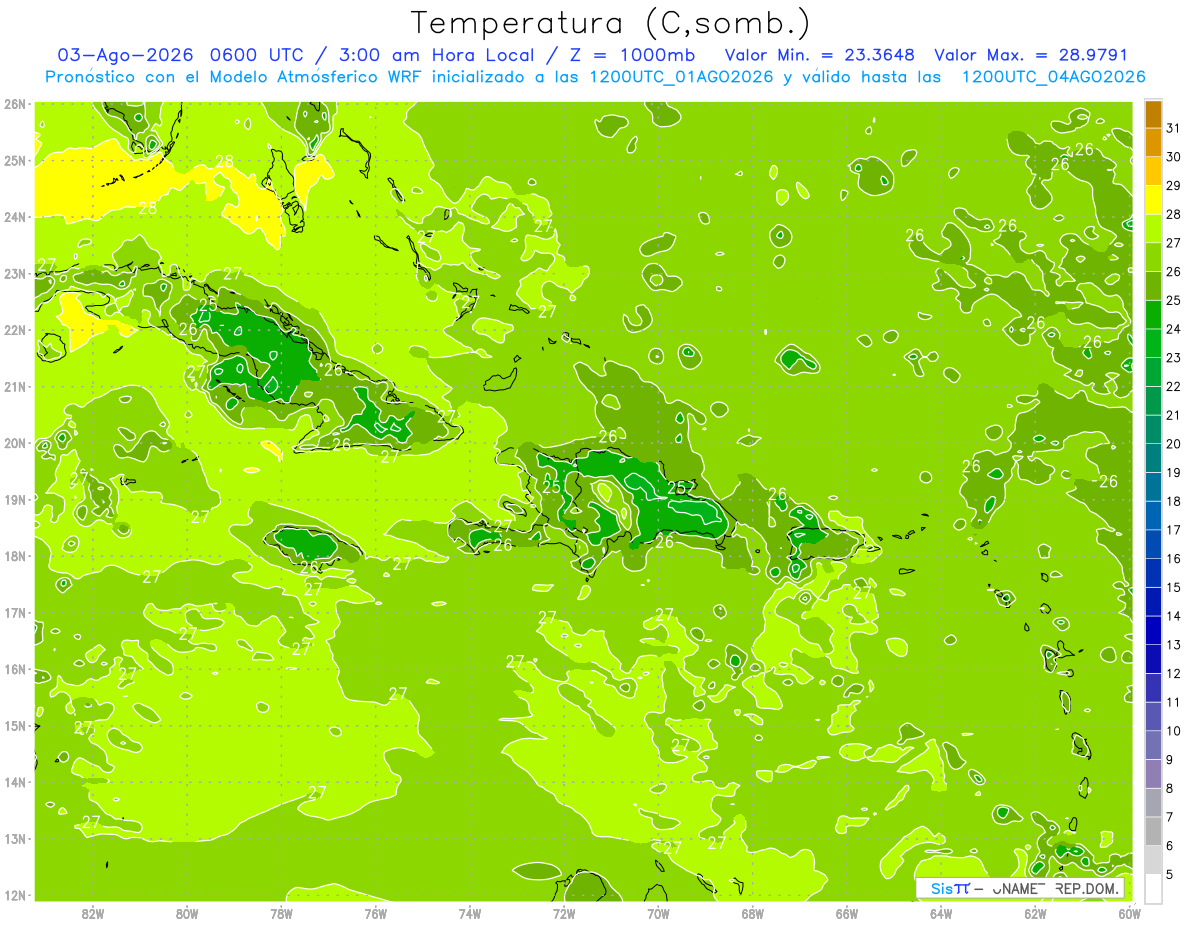Click the "14N" latitude axis label

(x=15, y=782)
